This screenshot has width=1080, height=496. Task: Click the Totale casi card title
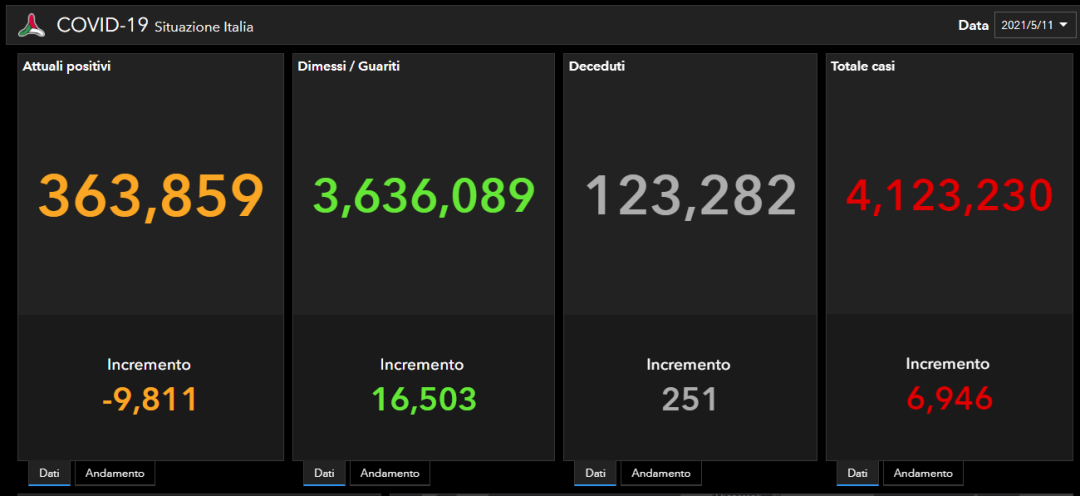pos(863,67)
